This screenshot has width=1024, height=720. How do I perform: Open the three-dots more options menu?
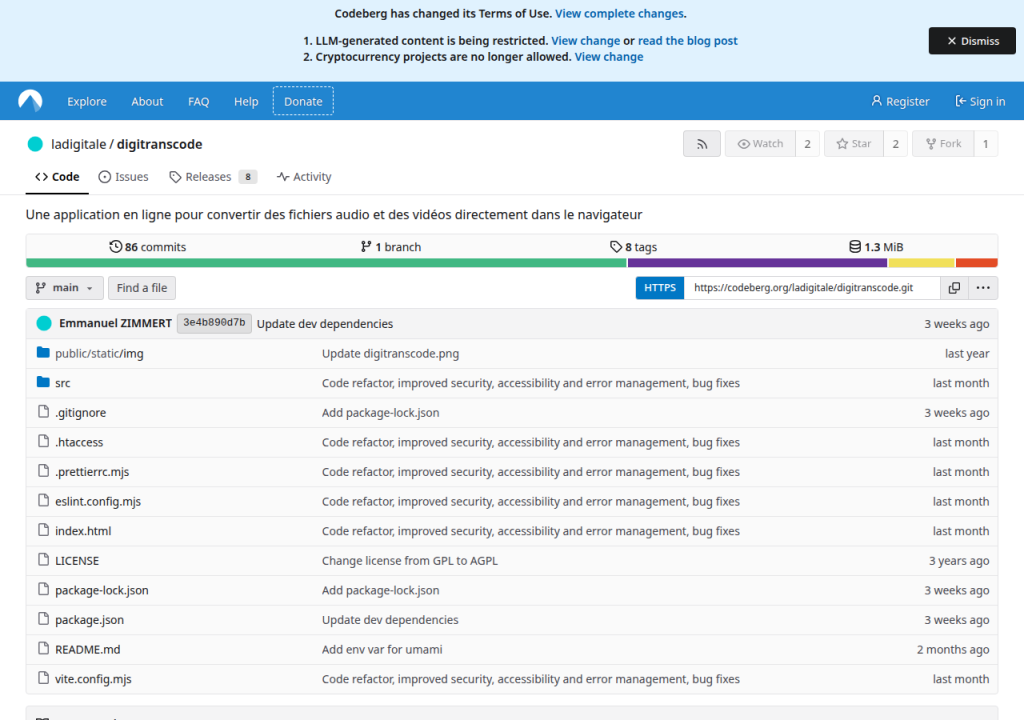983,287
